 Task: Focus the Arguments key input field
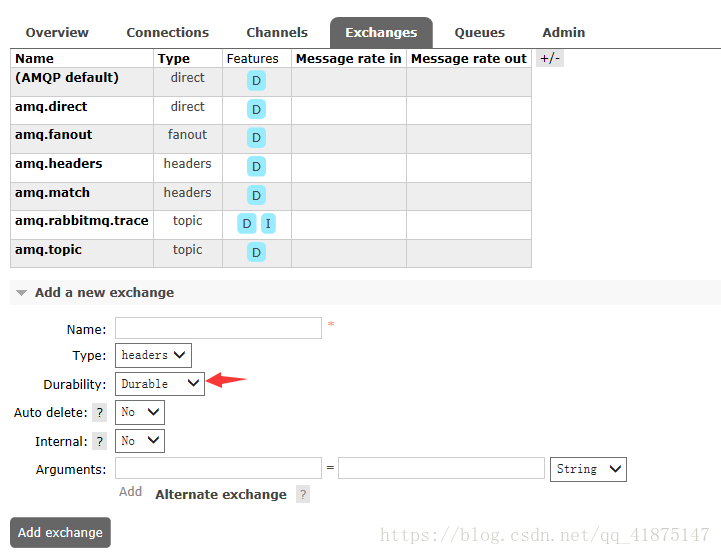click(218, 469)
